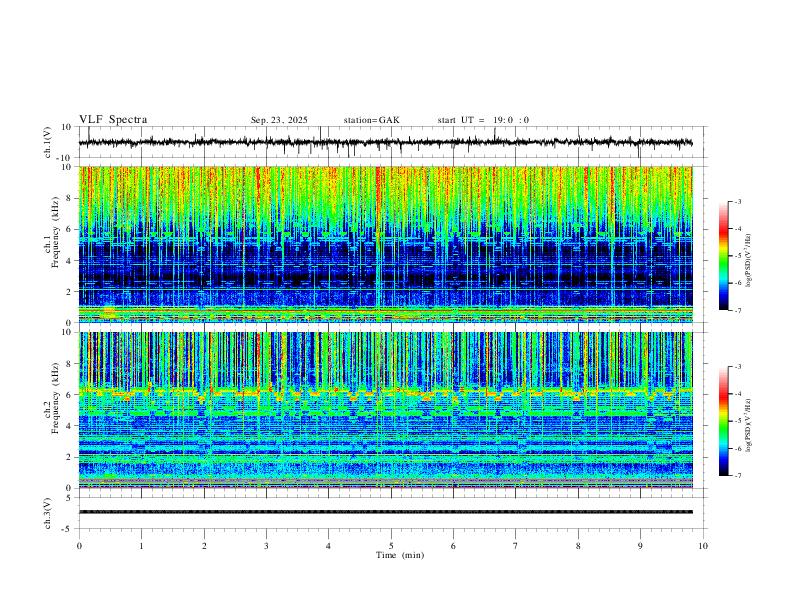Select the 'start UT = 19:0 :0' text

pyautogui.click(x=483, y=120)
